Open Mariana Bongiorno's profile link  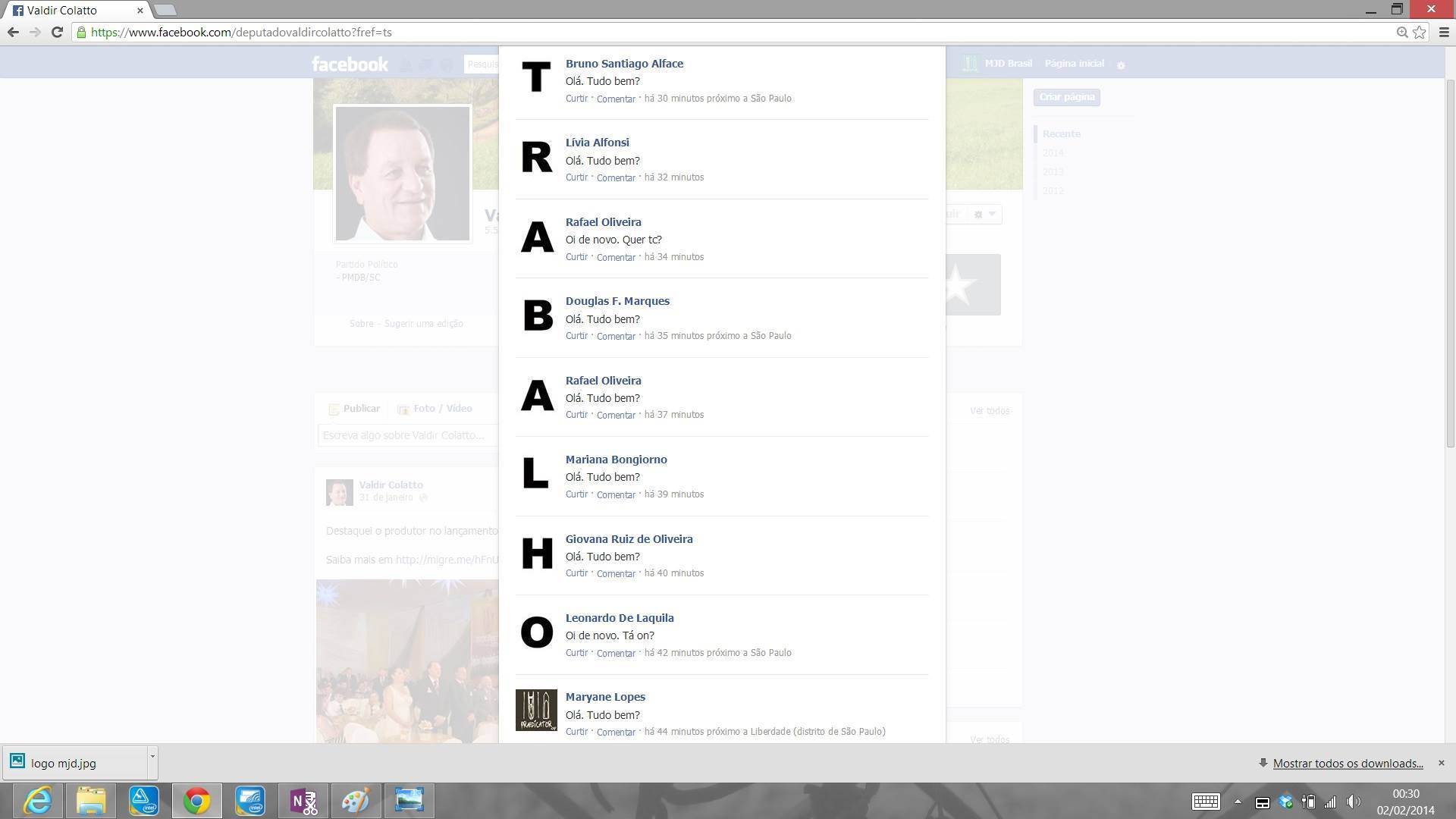click(616, 460)
